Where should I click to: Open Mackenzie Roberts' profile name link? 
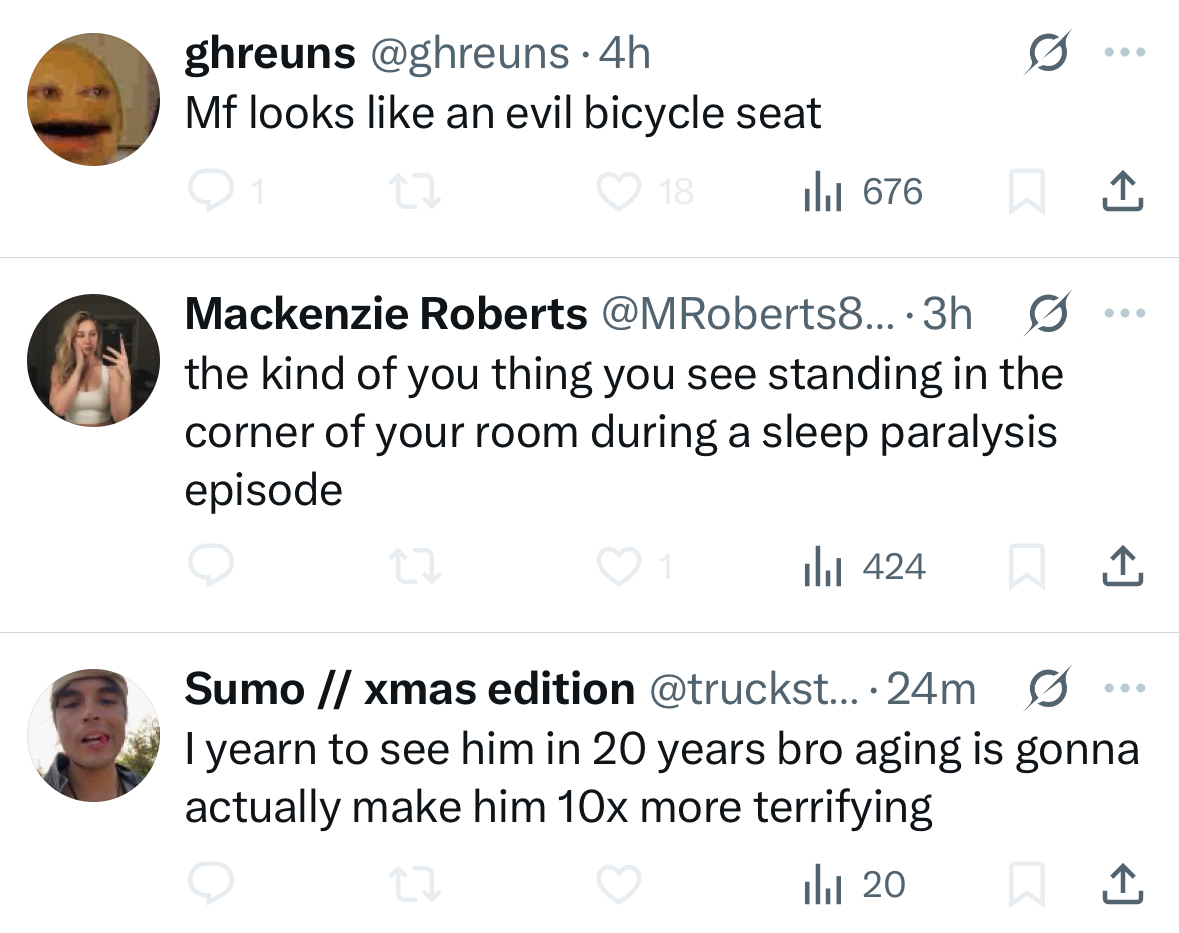pos(386,314)
